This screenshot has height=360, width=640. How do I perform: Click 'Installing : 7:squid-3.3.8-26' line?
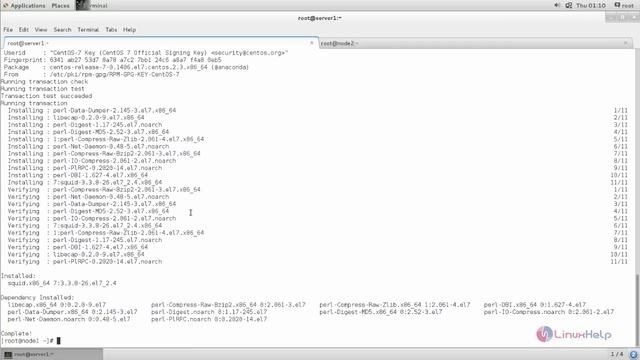[85, 182]
